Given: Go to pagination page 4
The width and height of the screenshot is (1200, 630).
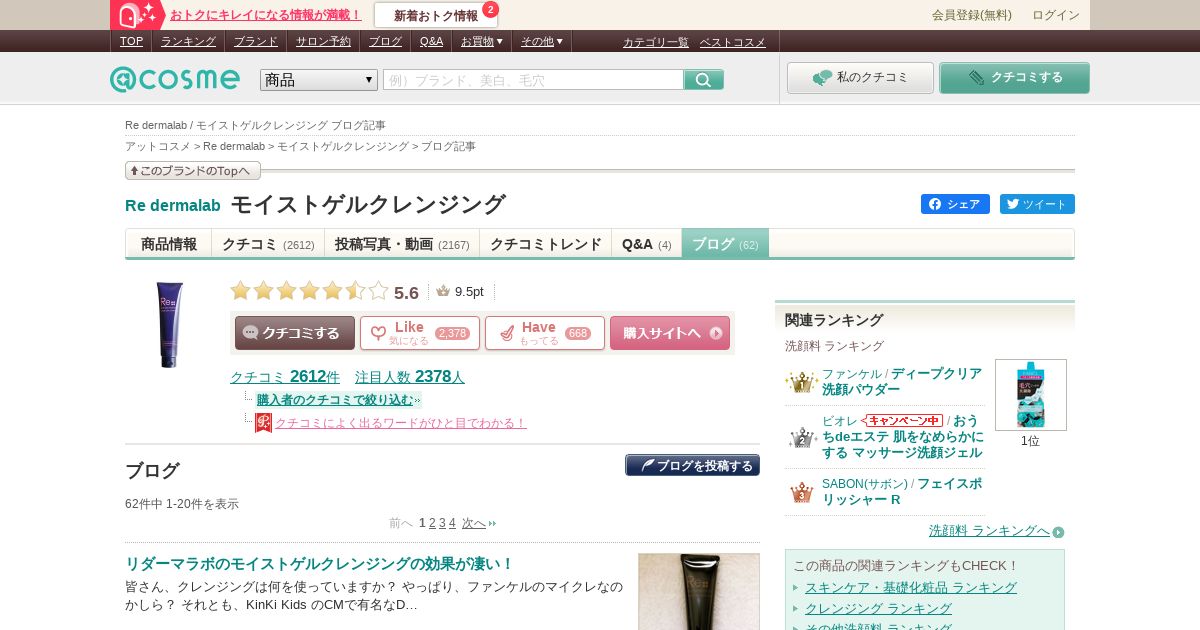Looking at the screenshot, I should 452,523.
